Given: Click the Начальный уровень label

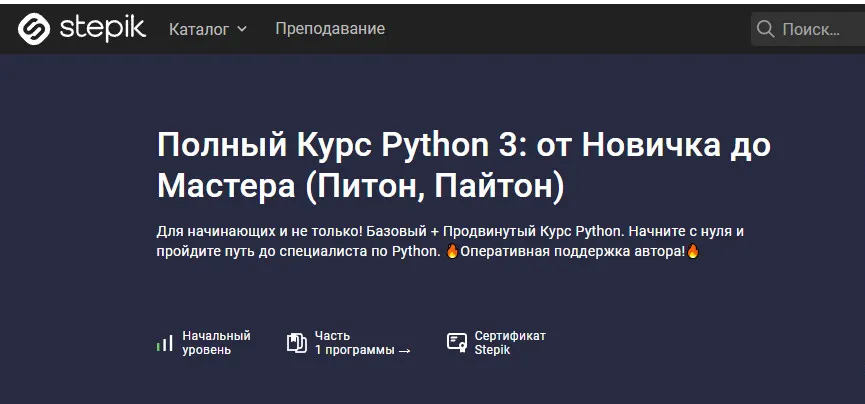Looking at the screenshot, I should pyautogui.click(x=216, y=343).
